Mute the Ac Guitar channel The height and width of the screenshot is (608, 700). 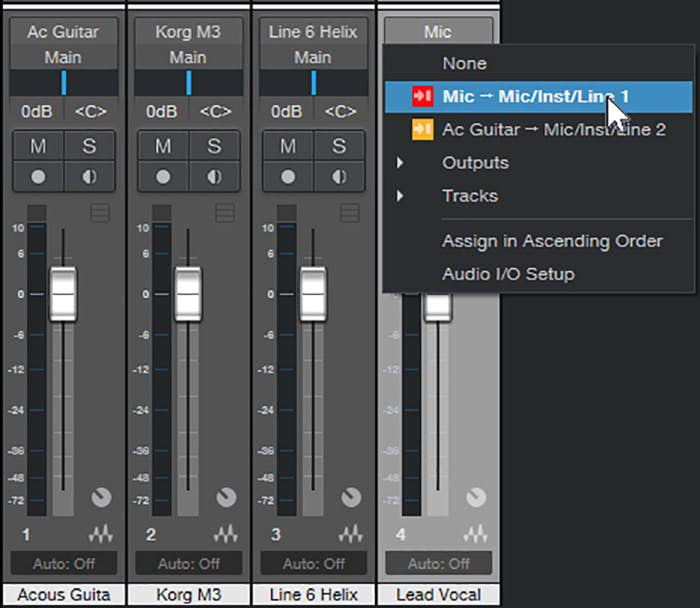(x=38, y=146)
